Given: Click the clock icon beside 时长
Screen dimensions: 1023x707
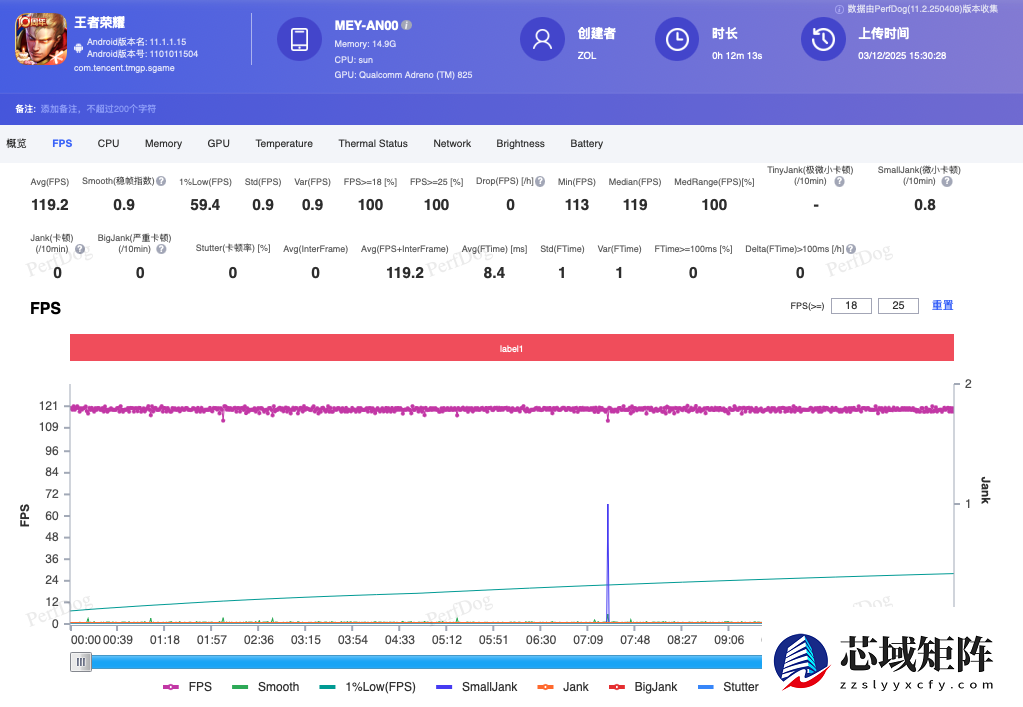Looking at the screenshot, I should pos(677,40).
